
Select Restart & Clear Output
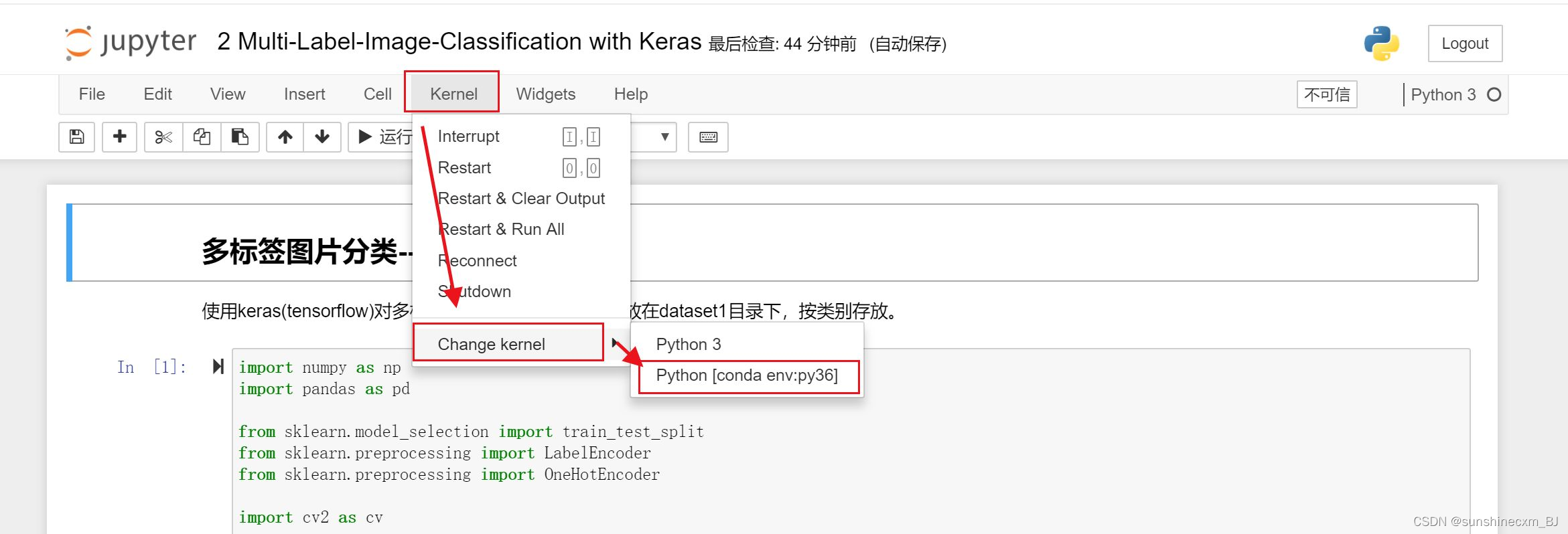(521, 198)
